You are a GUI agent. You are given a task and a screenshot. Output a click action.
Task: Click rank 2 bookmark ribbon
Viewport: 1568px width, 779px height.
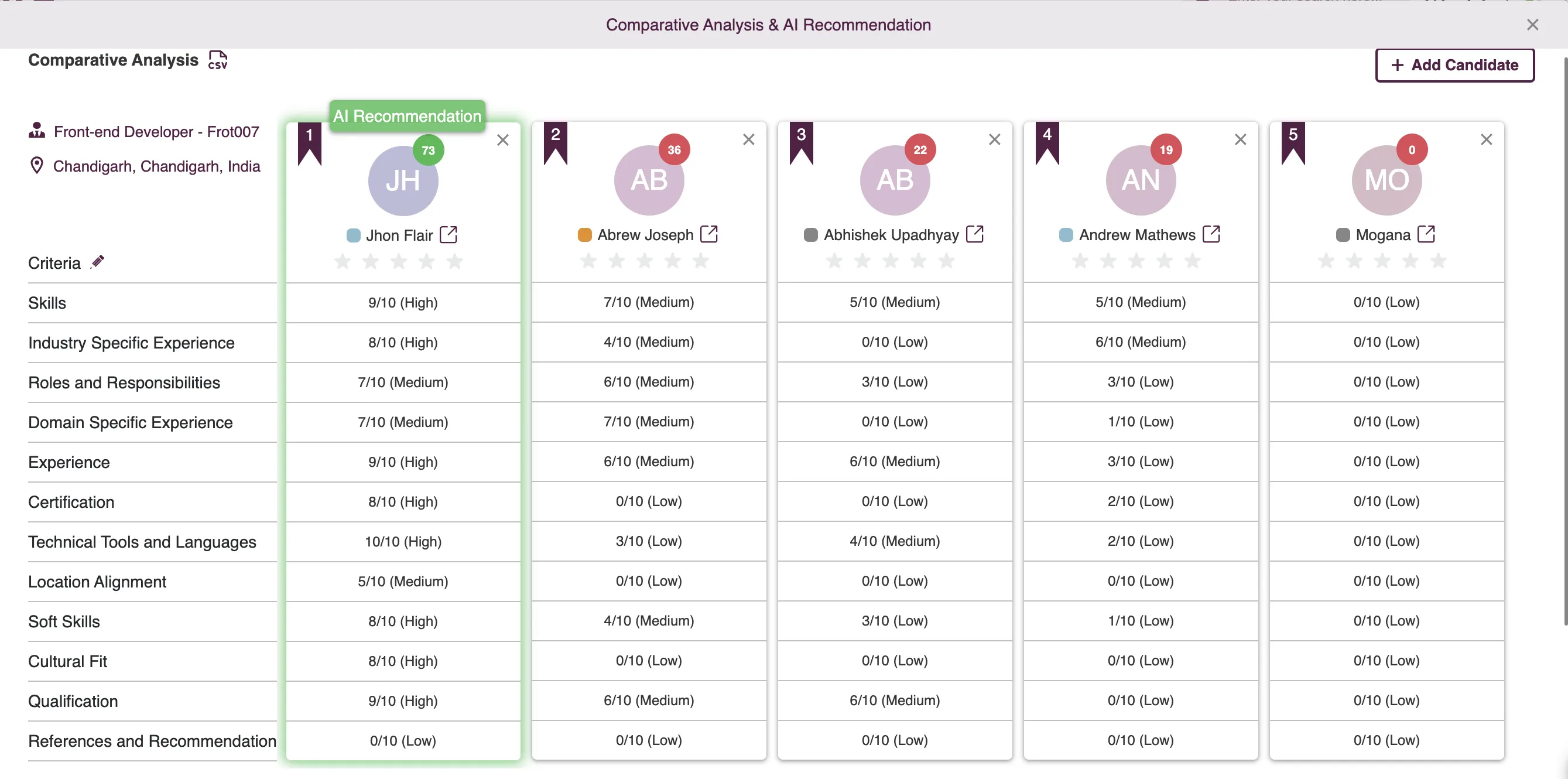(555, 143)
